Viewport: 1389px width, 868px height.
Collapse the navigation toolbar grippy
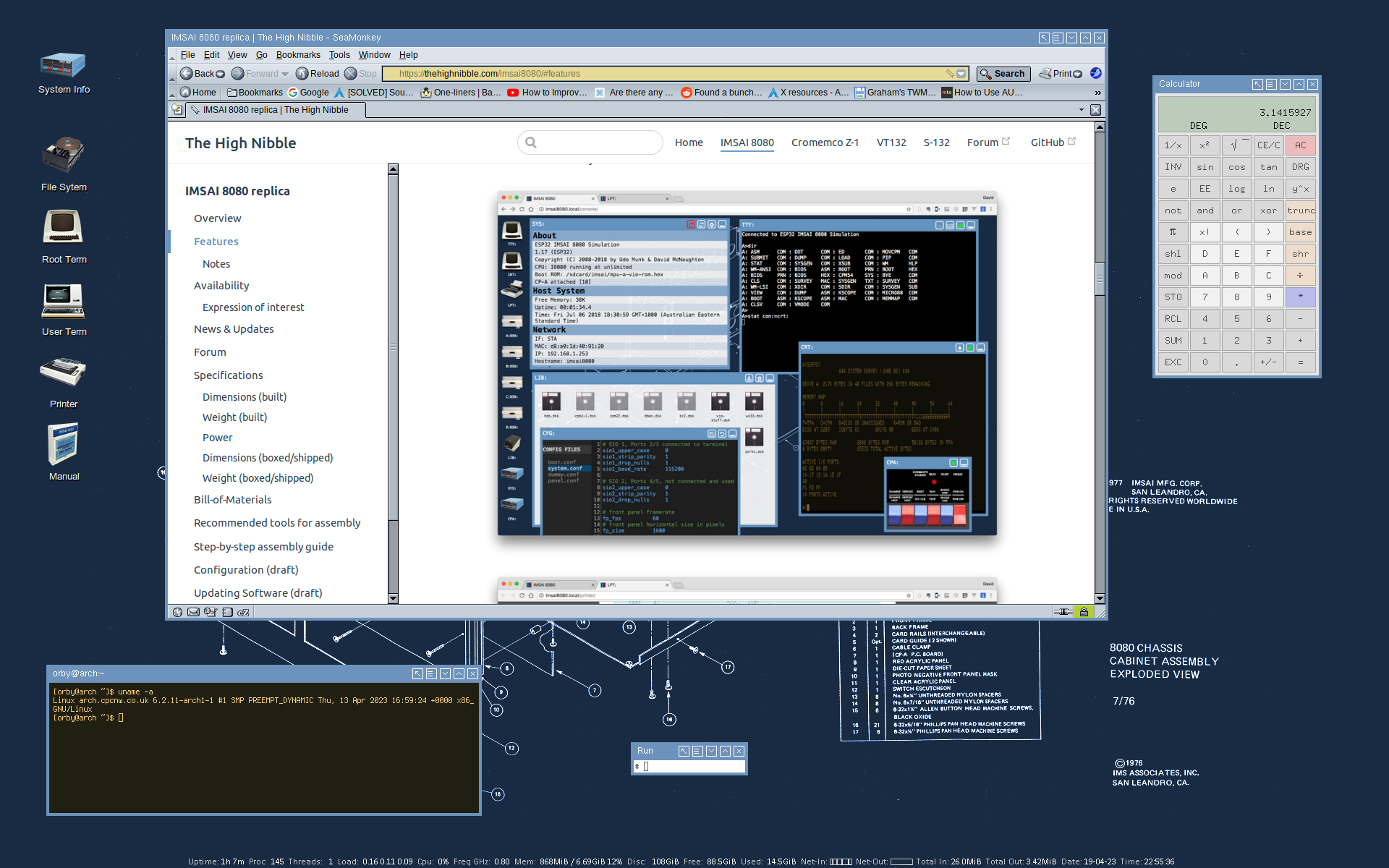pos(172,74)
